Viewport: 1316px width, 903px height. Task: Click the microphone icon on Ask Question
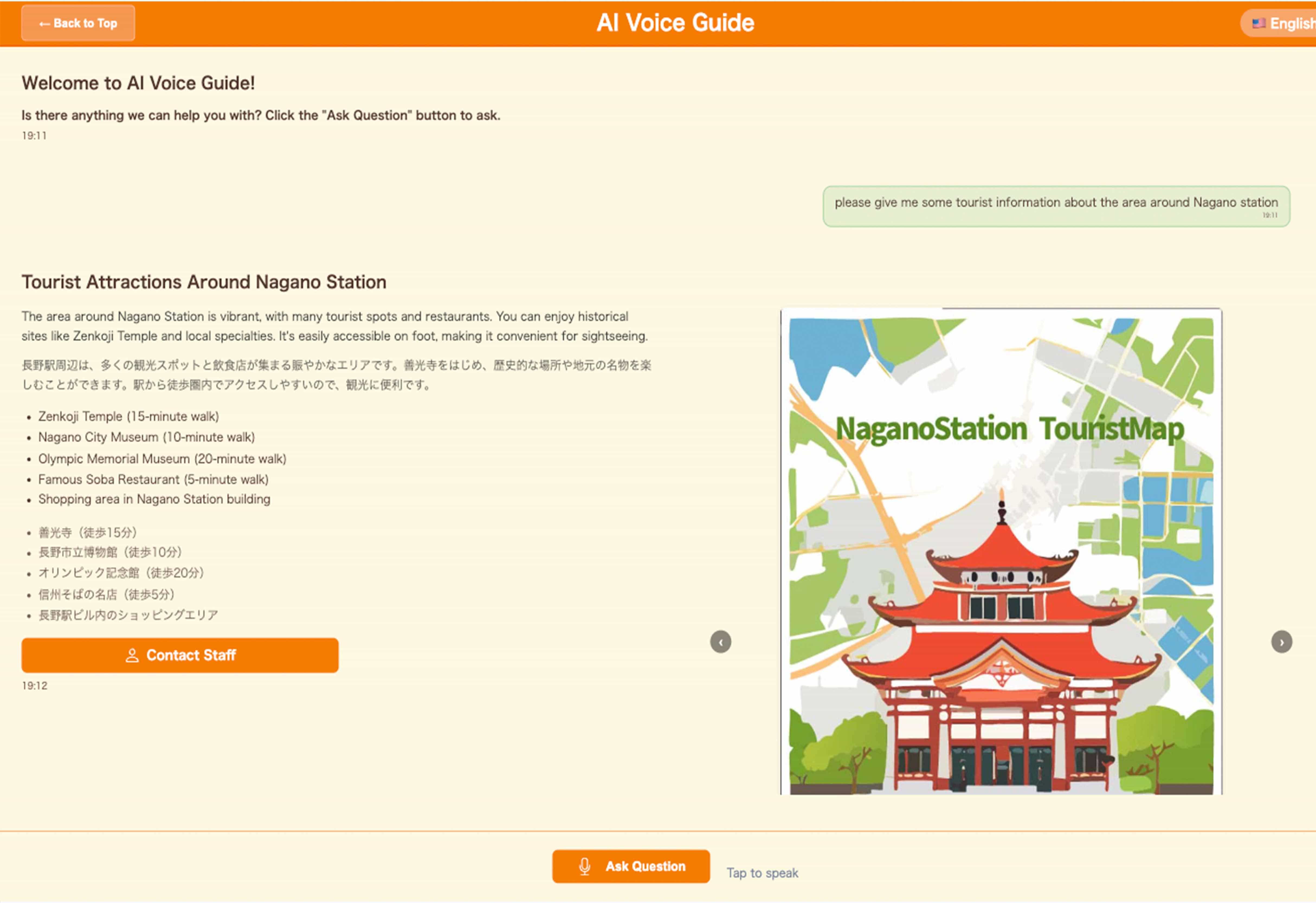click(x=584, y=866)
